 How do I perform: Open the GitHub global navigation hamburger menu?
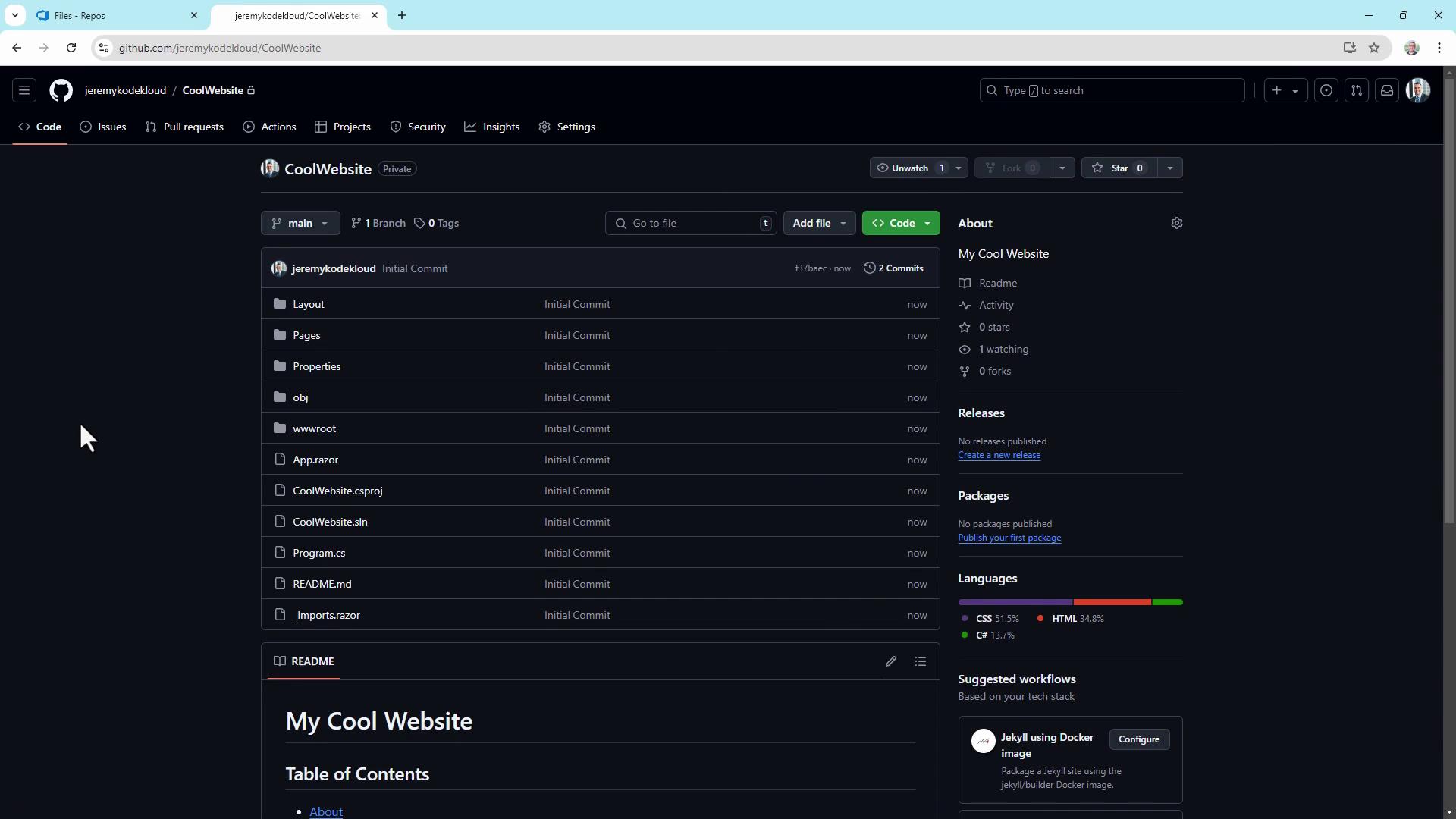pos(24,90)
